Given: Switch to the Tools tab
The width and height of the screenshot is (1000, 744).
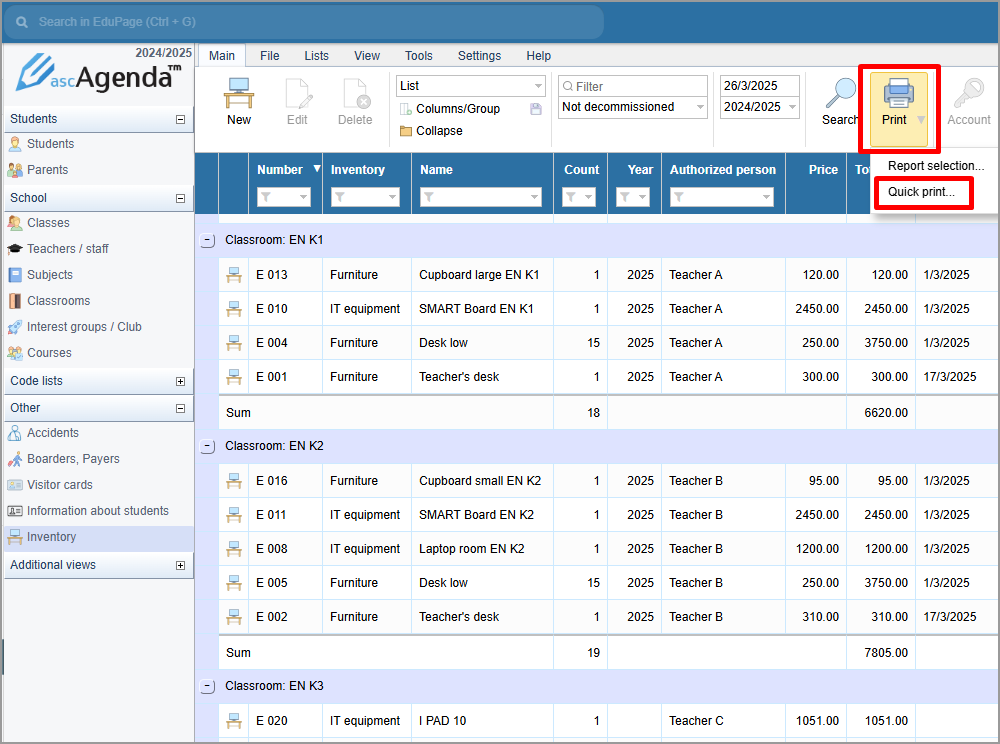Looking at the screenshot, I should [x=418, y=56].
